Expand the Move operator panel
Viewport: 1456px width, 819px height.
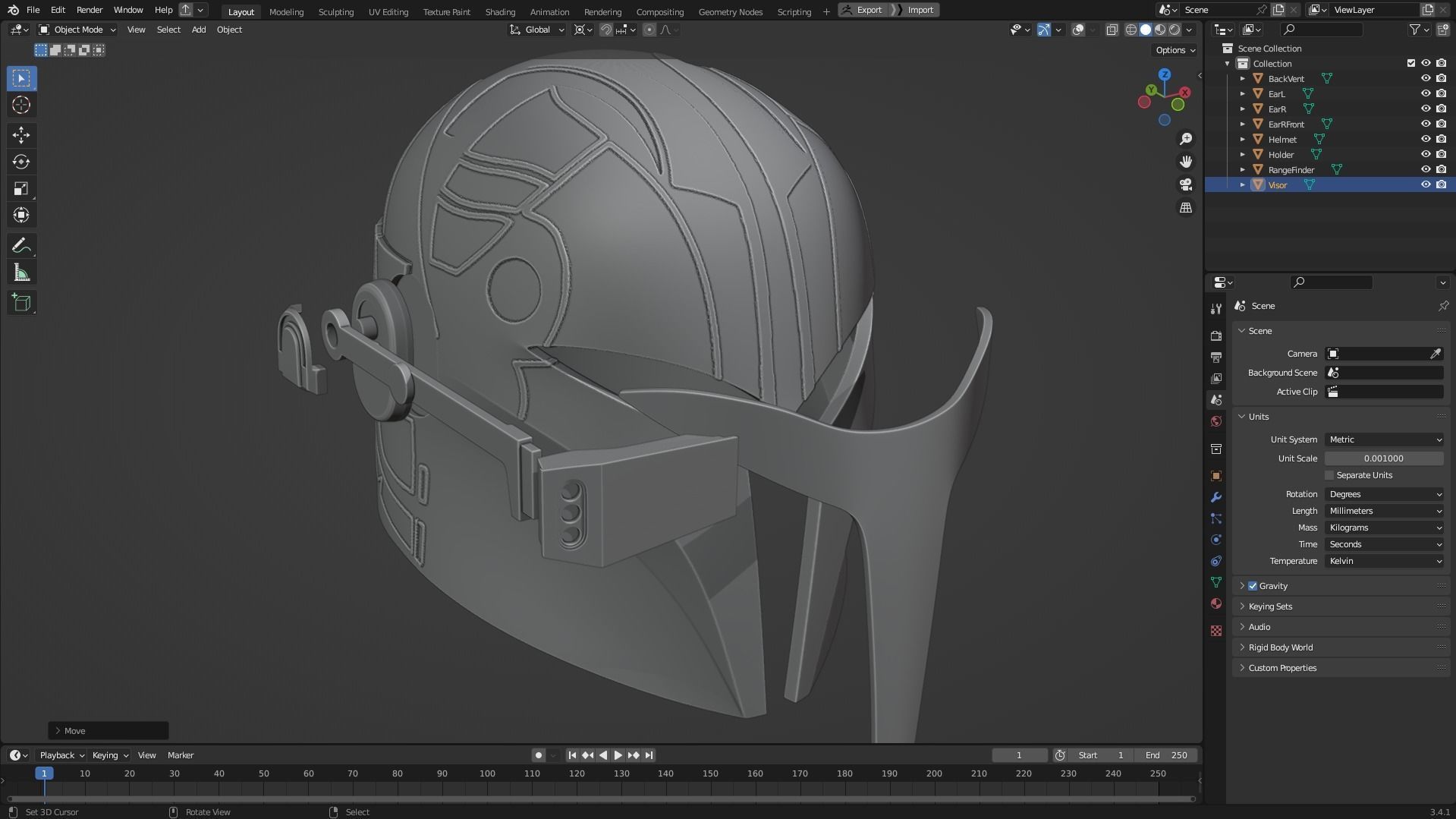pyautogui.click(x=108, y=731)
